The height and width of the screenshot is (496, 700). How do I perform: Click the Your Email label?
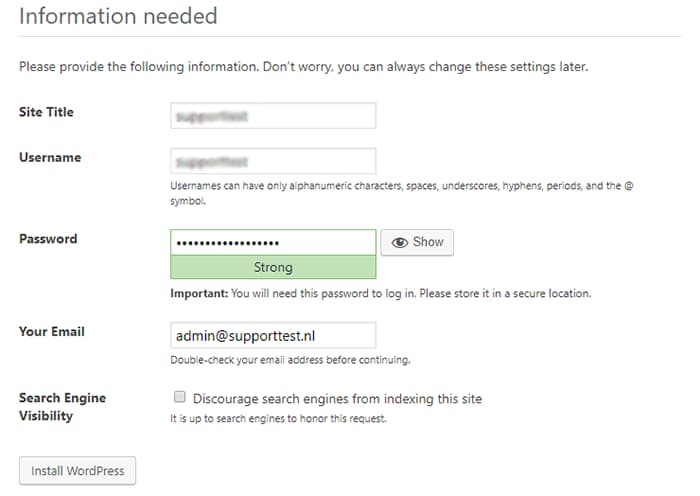pos(52,332)
